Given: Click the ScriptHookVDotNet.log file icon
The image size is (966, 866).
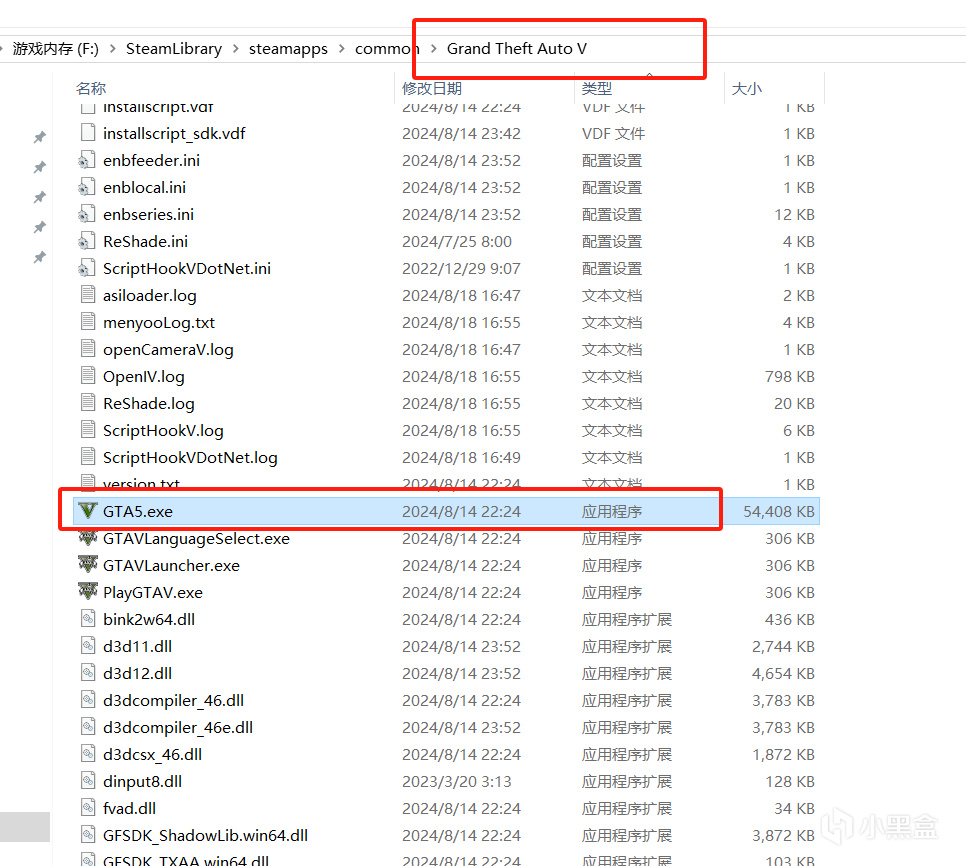Looking at the screenshot, I should (x=88, y=457).
